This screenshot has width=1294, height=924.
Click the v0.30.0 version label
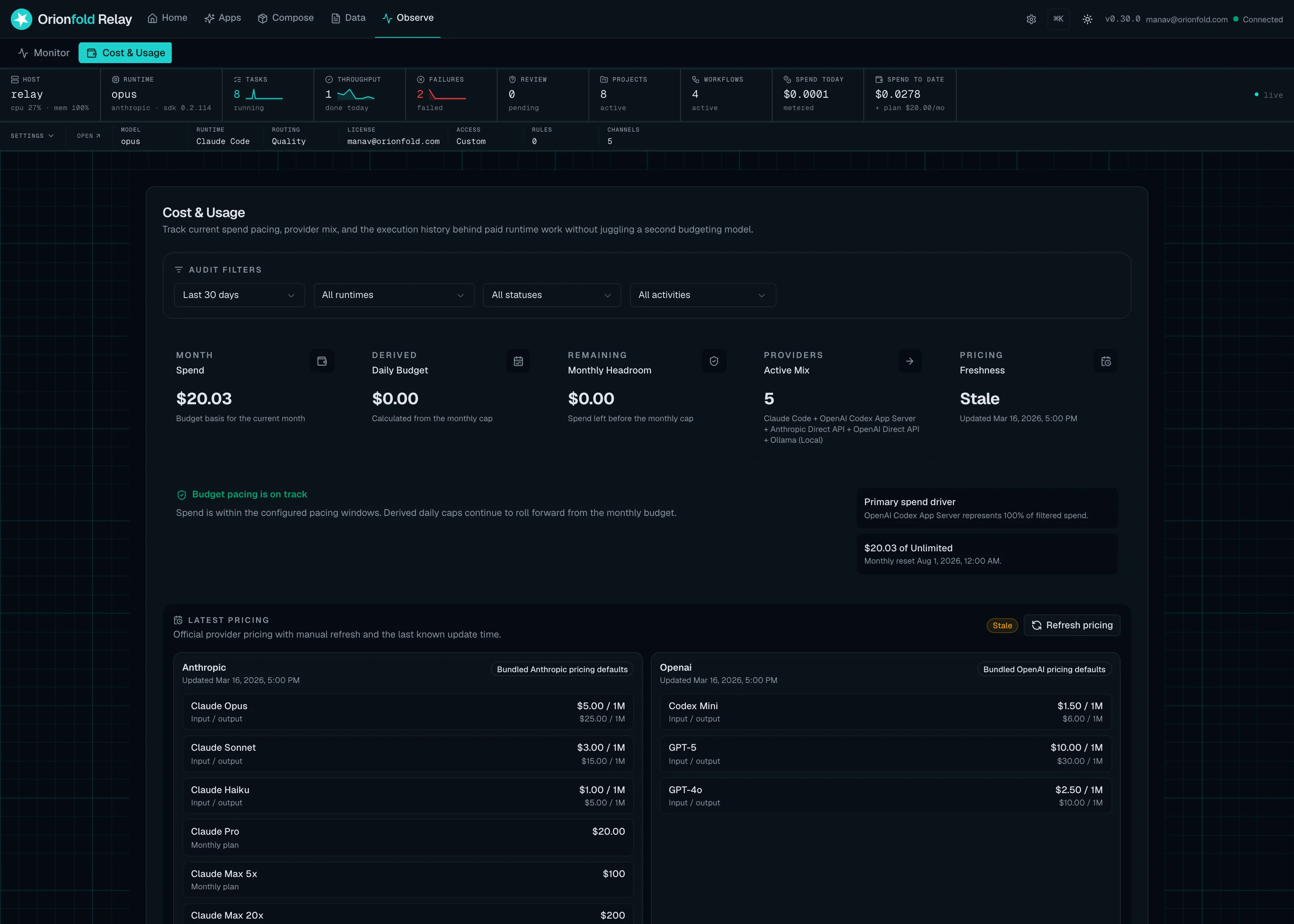point(1122,19)
